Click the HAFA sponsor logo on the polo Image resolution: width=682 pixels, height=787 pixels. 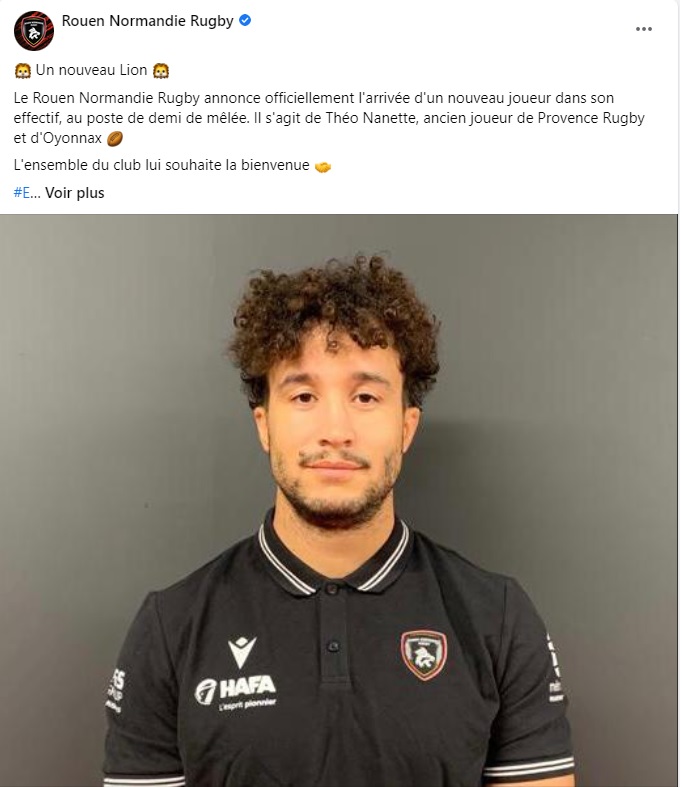click(235, 692)
